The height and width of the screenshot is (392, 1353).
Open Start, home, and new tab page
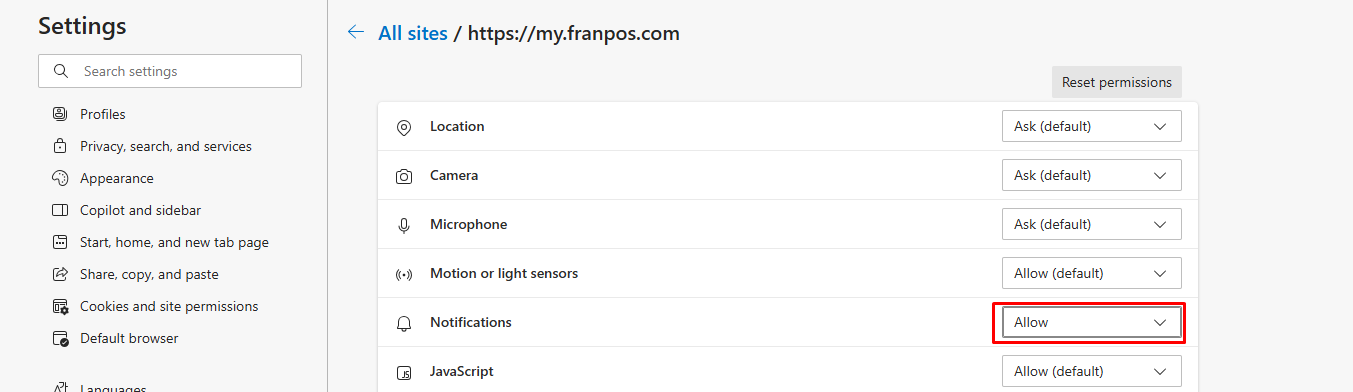coord(174,242)
